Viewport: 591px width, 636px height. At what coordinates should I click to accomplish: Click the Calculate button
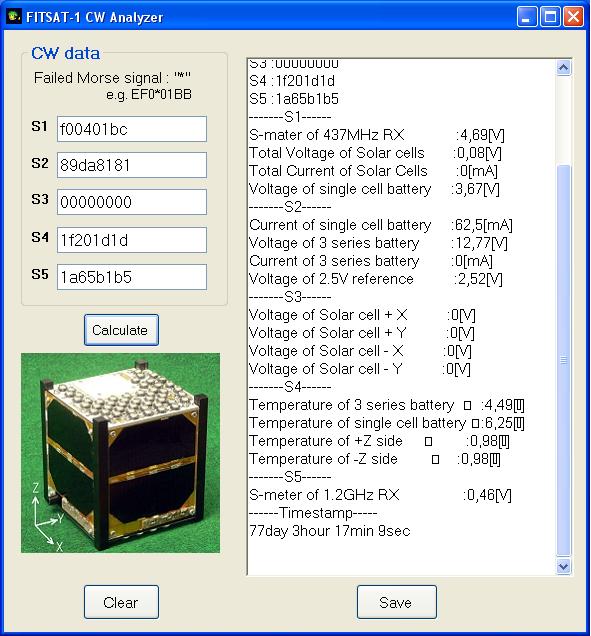pos(121,330)
